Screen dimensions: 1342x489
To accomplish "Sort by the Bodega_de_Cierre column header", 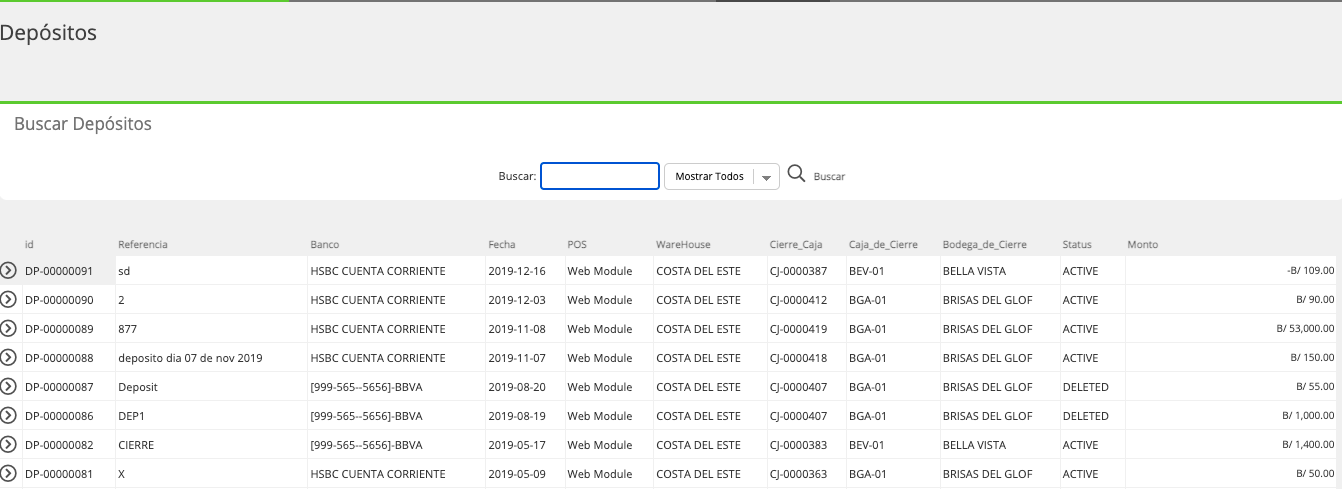I will 985,244.
